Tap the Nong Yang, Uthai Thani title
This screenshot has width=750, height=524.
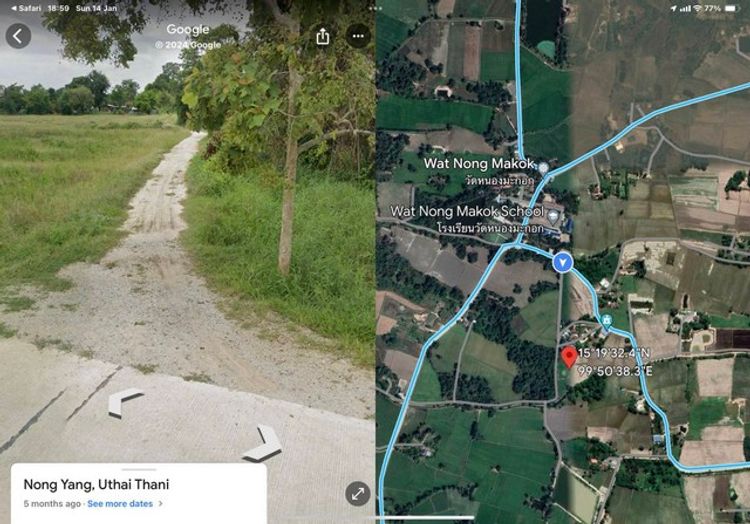tap(96, 484)
